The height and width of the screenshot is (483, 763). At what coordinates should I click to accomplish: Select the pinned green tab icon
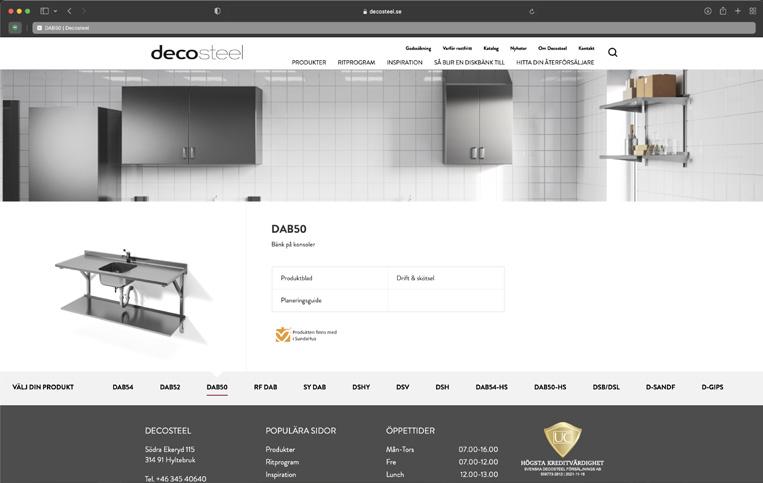point(15,28)
